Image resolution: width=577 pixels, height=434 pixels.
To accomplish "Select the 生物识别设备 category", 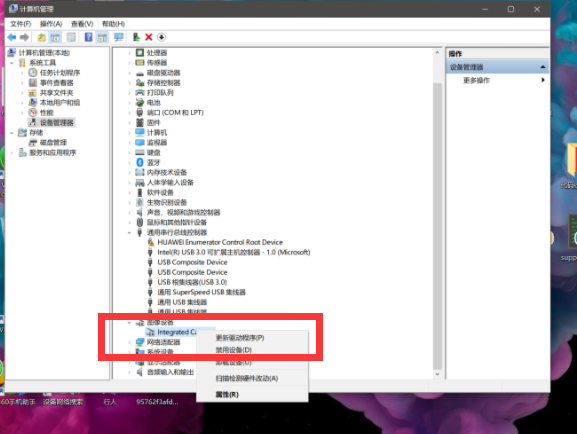I will pyautogui.click(x=167, y=202).
